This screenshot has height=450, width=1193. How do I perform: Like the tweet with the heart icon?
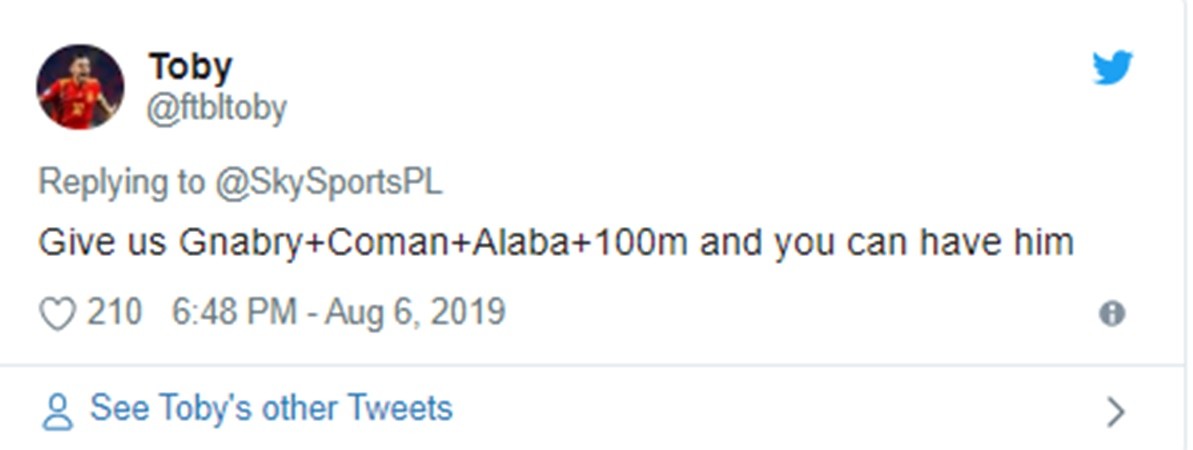pos(57,314)
